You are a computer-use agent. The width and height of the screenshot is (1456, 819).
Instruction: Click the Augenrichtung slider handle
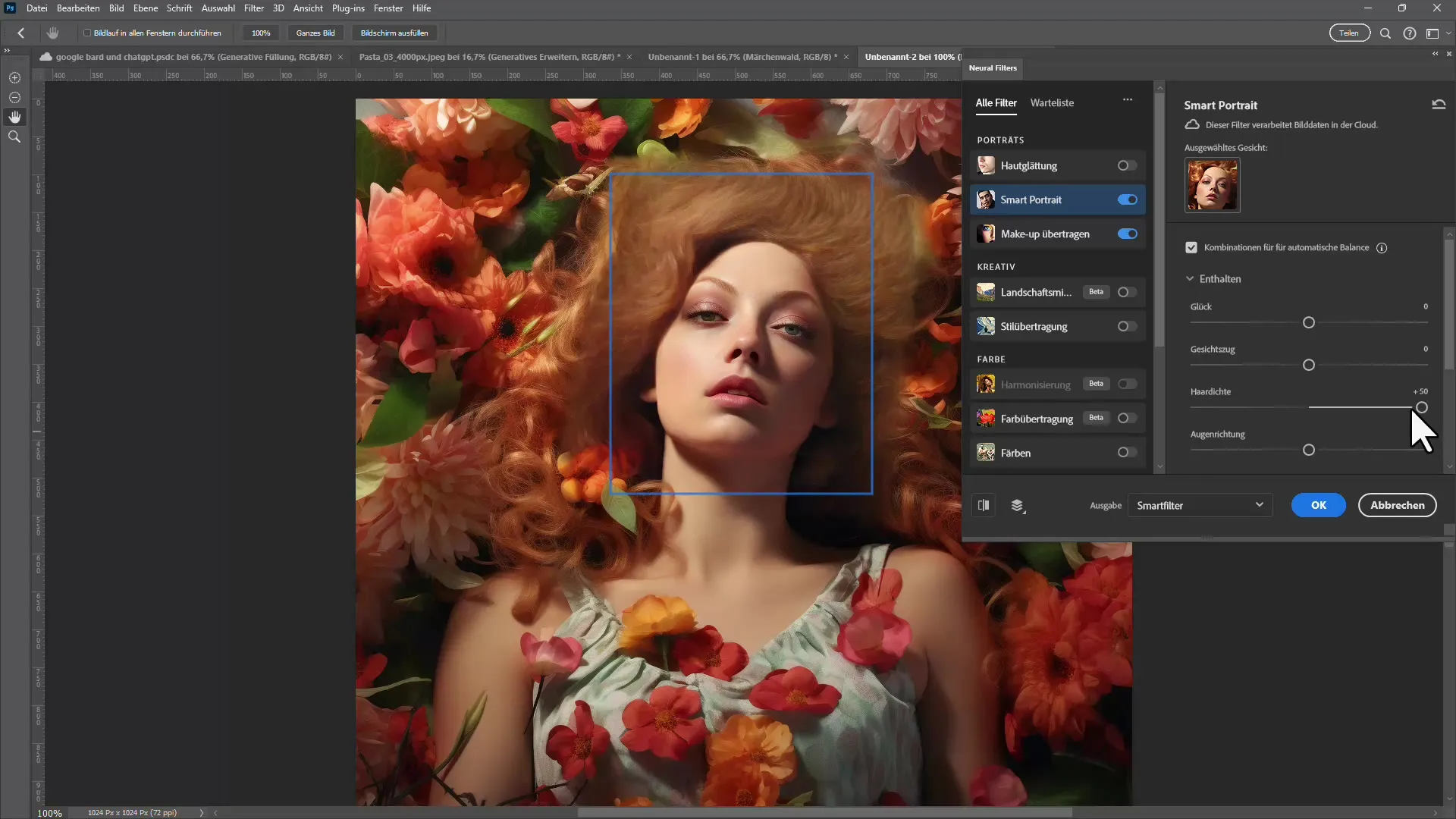click(x=1308, y=450)
